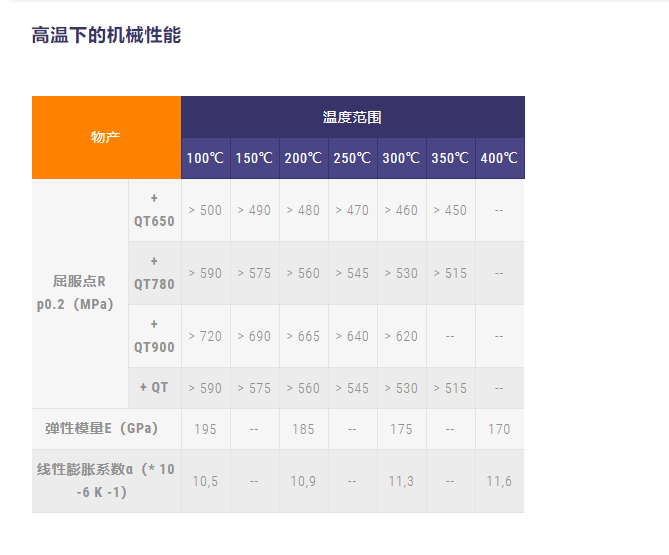Click > 560 in the QT780 row
This screenshot has width=669, height=555.
click(x=304, y=273)
